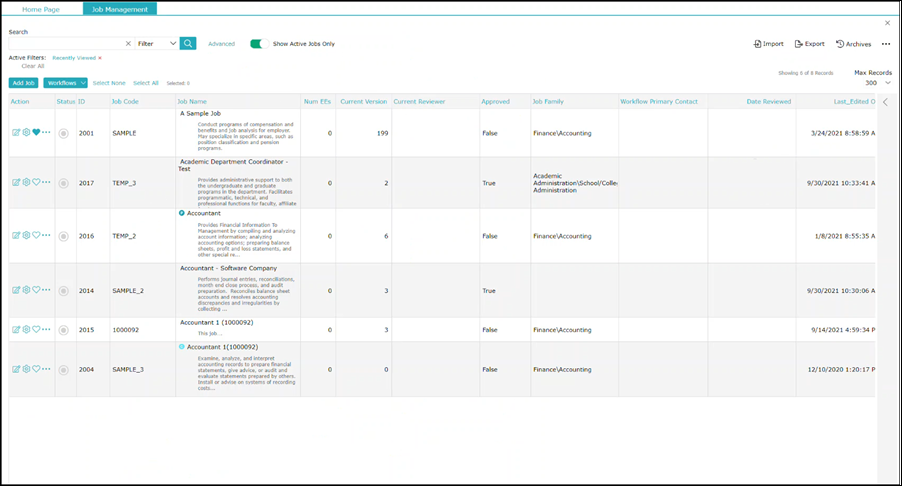Sort by Job Code column header
This screenshot has width=902, height=486.
[x=125, y=102]
